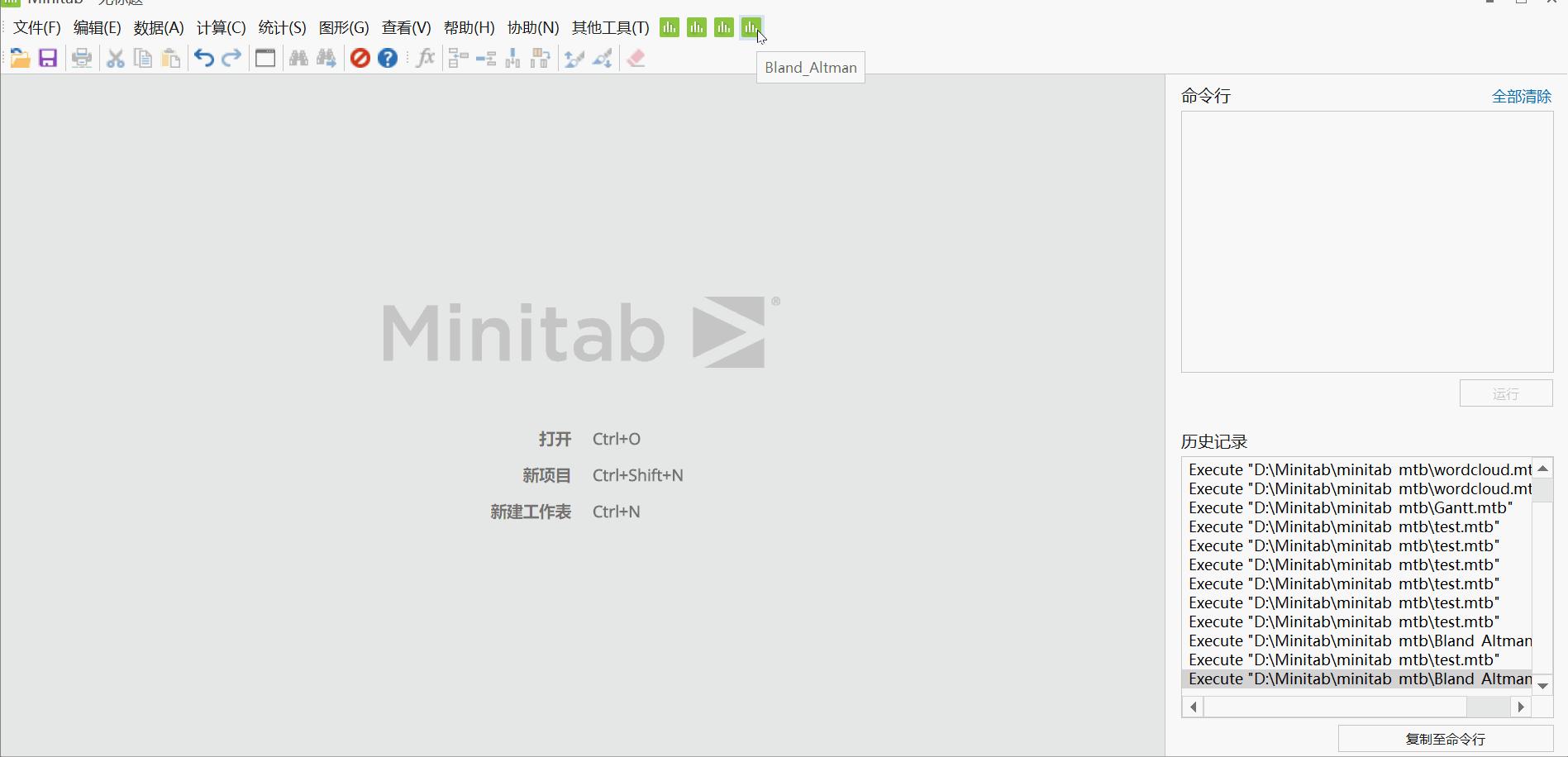
Task: Click the 全部清除 link to clear commands
Action: point(1521,96)
